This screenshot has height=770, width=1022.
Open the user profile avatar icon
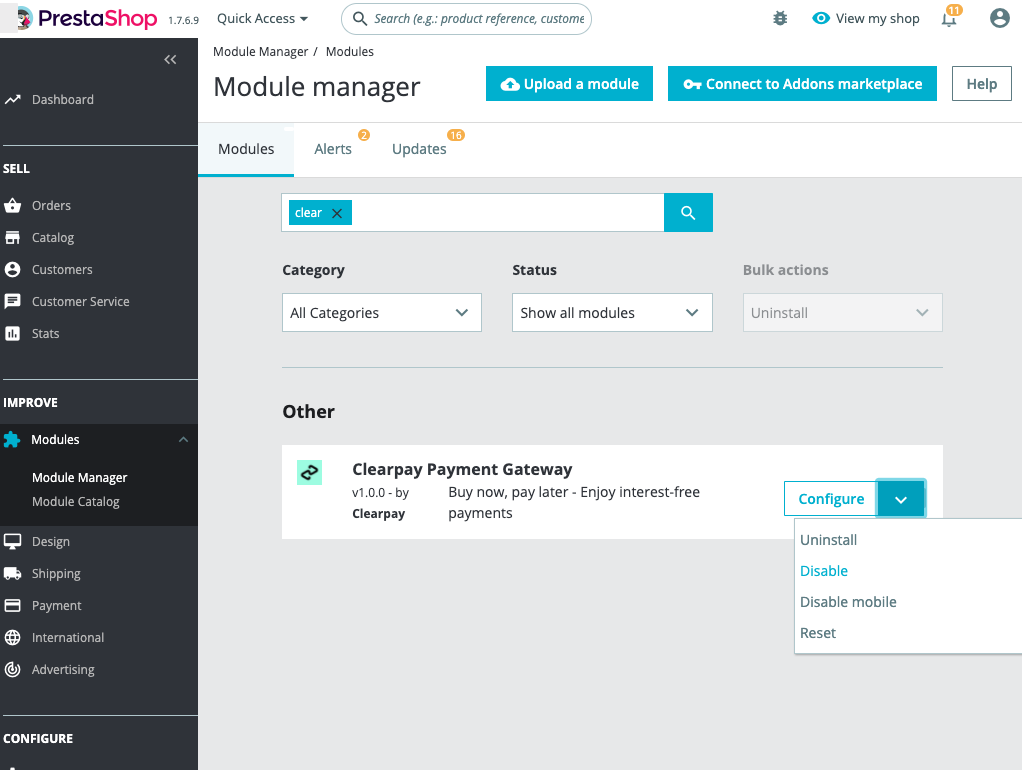pyautogui.click(x=999, y=18)
